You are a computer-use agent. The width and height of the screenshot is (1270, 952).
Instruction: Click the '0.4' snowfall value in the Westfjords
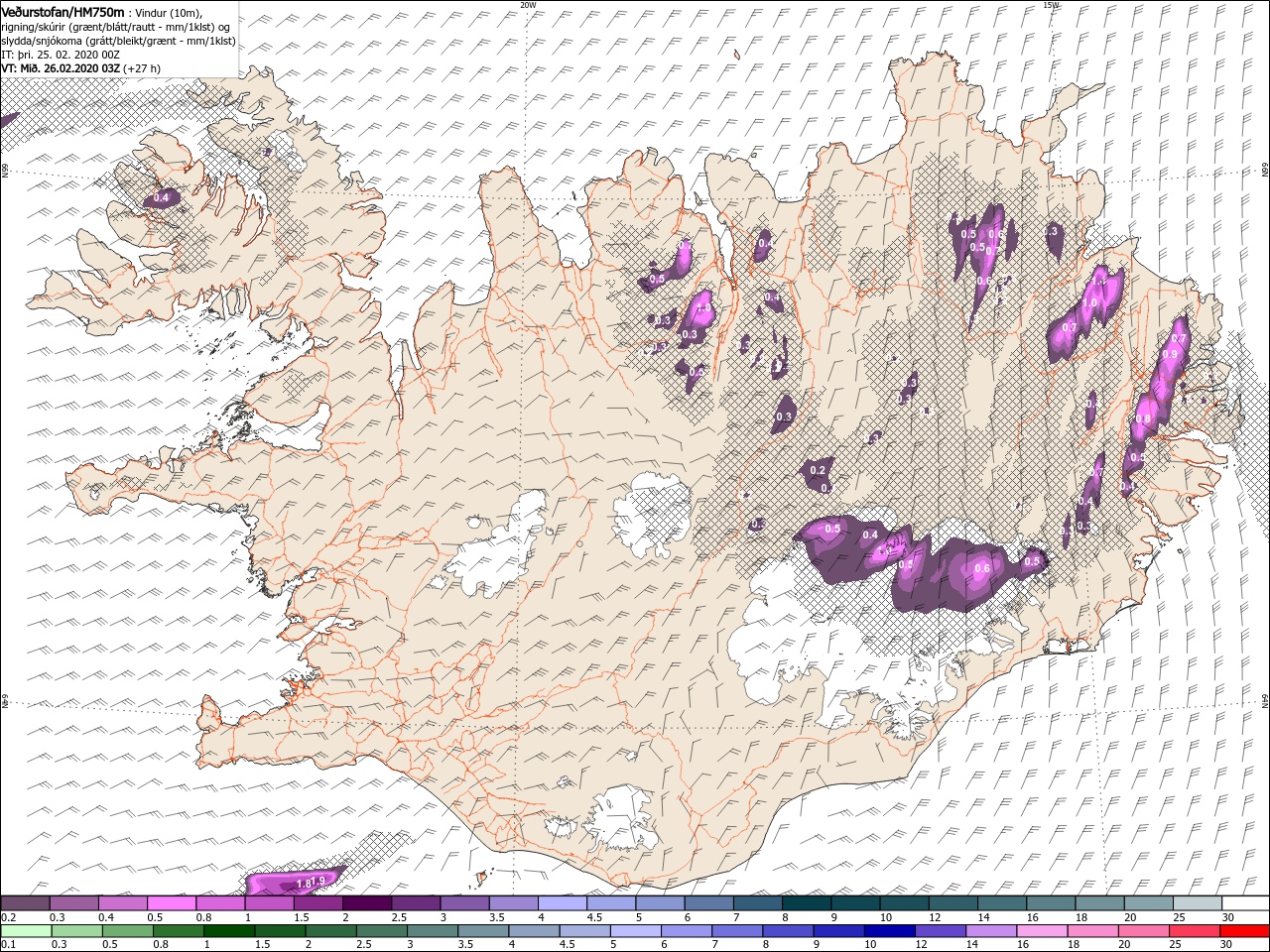162,198
